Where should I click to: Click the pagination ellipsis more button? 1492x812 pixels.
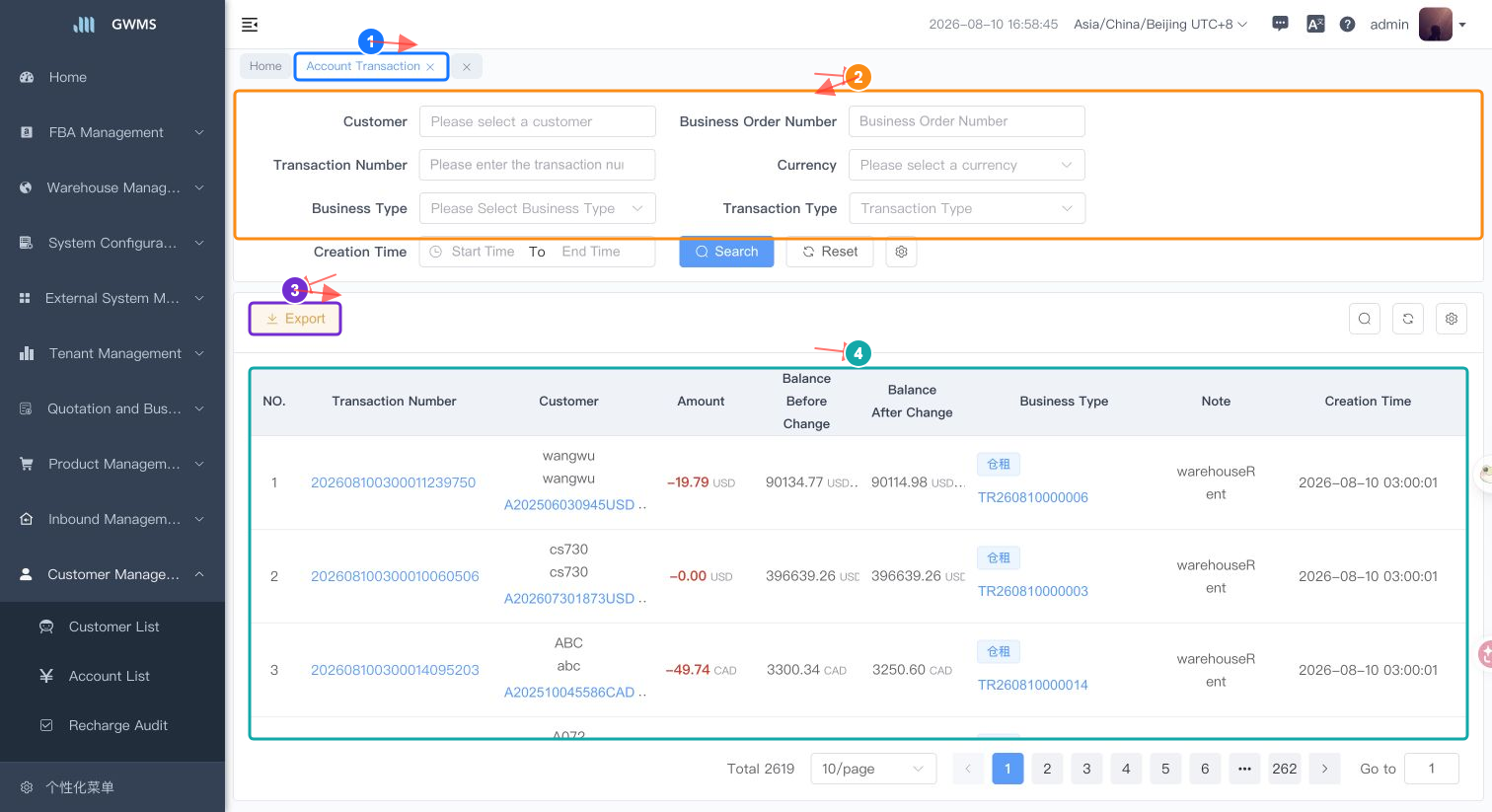[x=1244, y=769]
